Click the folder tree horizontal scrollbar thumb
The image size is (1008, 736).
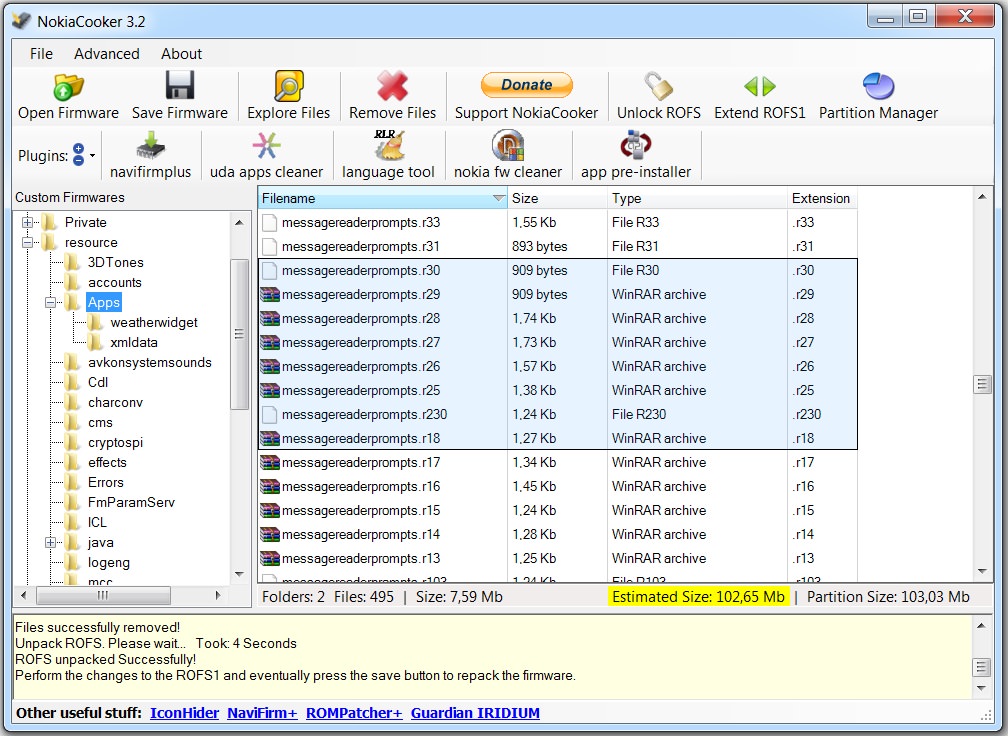click(x=104, y=595)
